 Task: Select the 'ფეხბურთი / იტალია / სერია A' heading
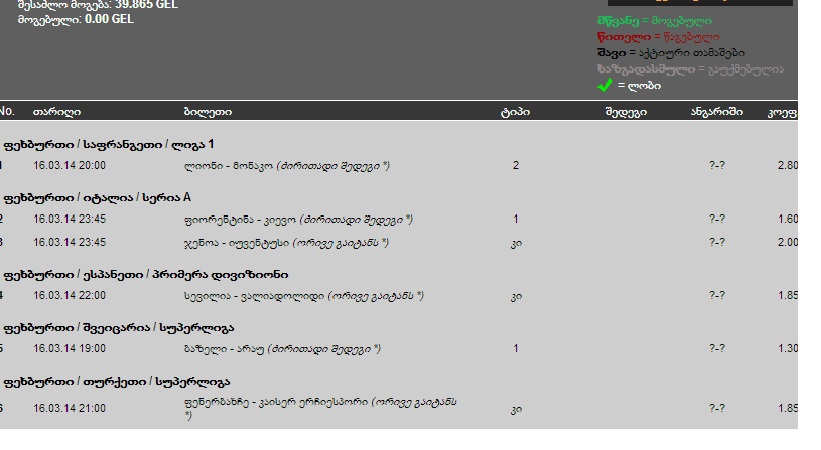(x=97, y=197)
